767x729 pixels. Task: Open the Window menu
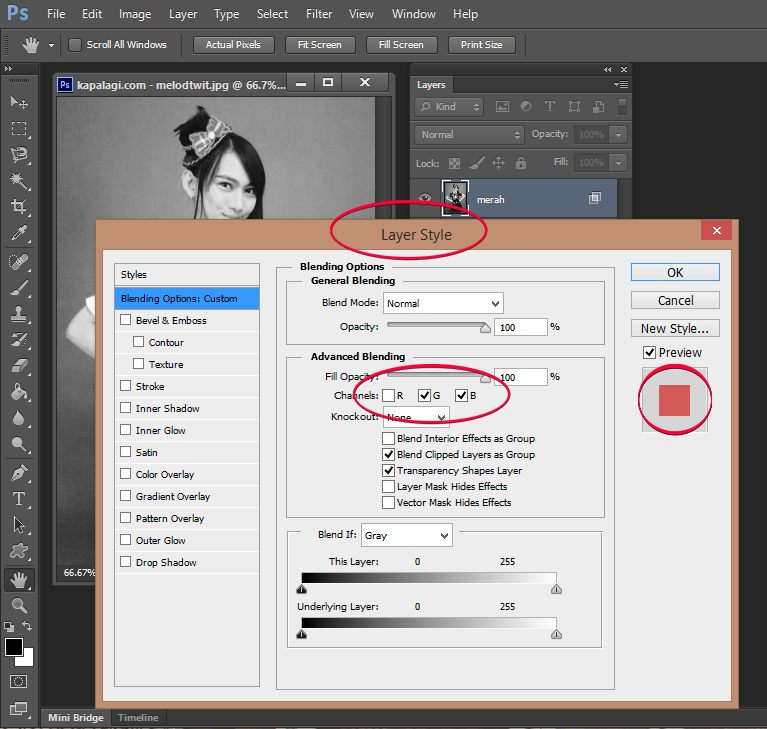point(413,14)
